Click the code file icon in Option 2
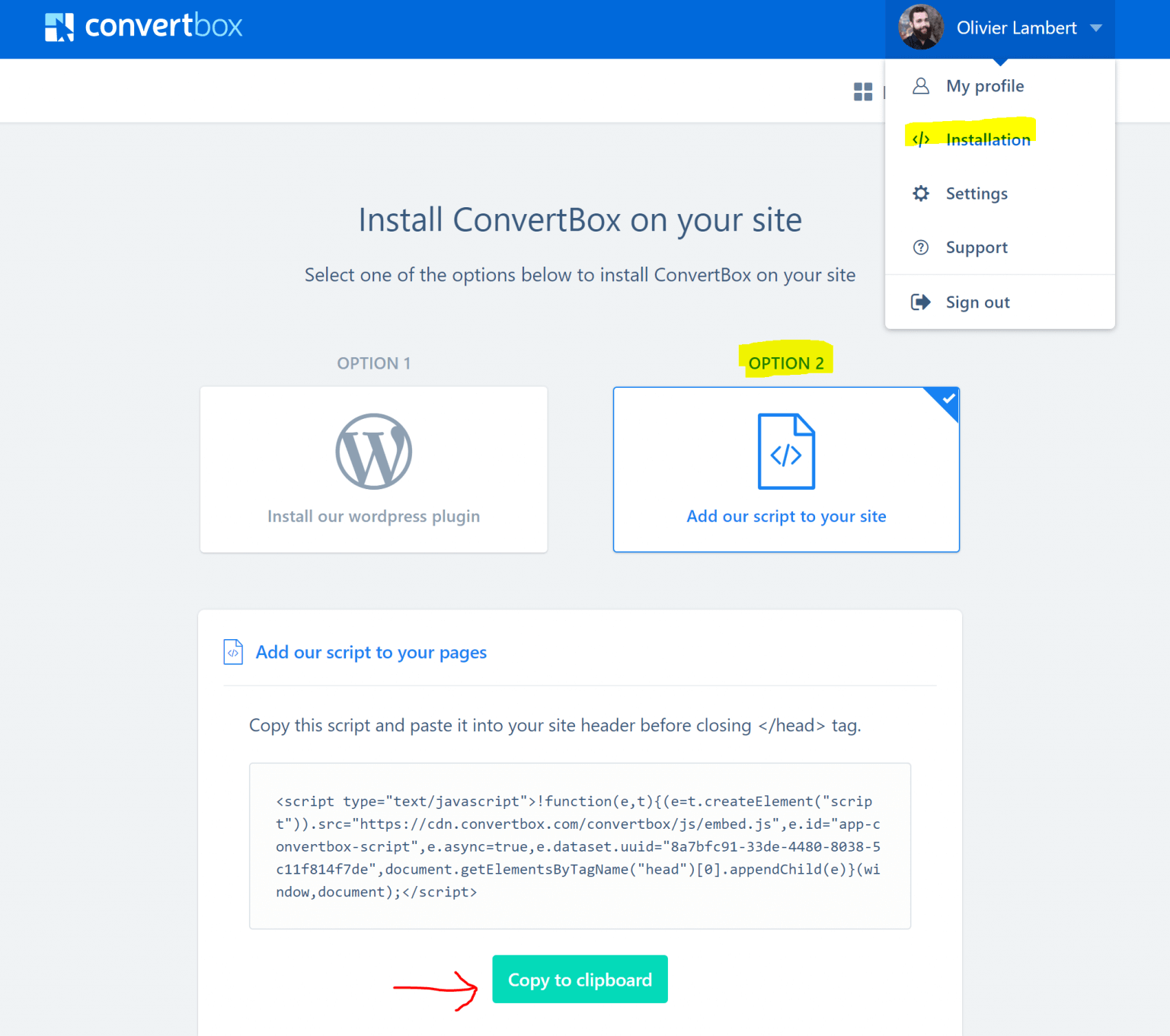1170x1036 pixels. [x=786, y=452]
